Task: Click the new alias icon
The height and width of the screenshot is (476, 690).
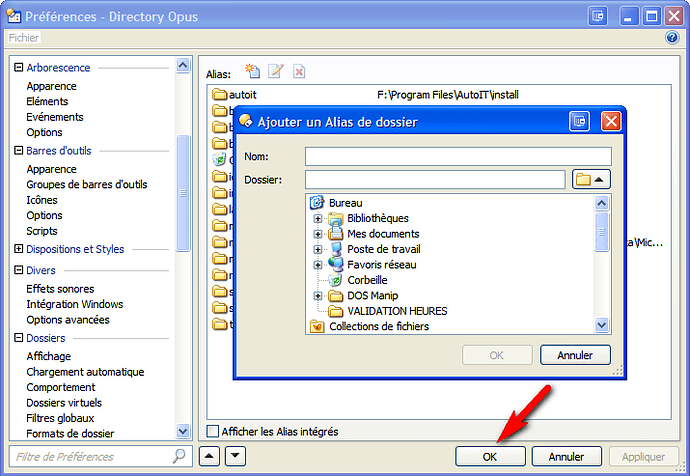Action: (253, 71)
